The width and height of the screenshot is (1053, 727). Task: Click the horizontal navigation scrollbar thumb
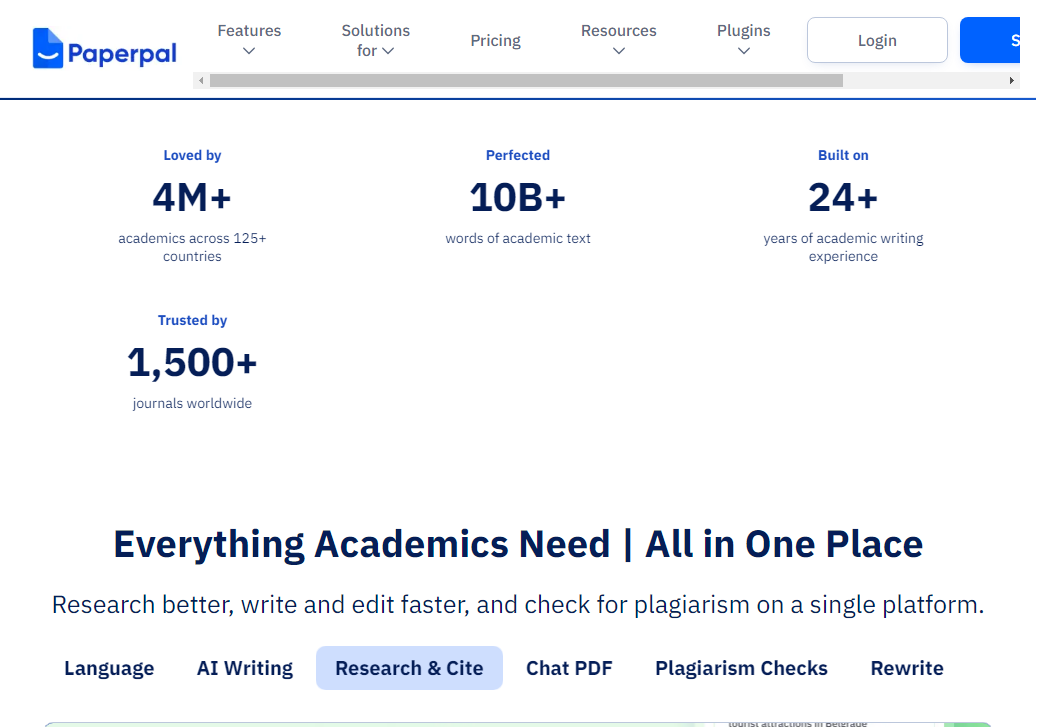pos(526,81)
